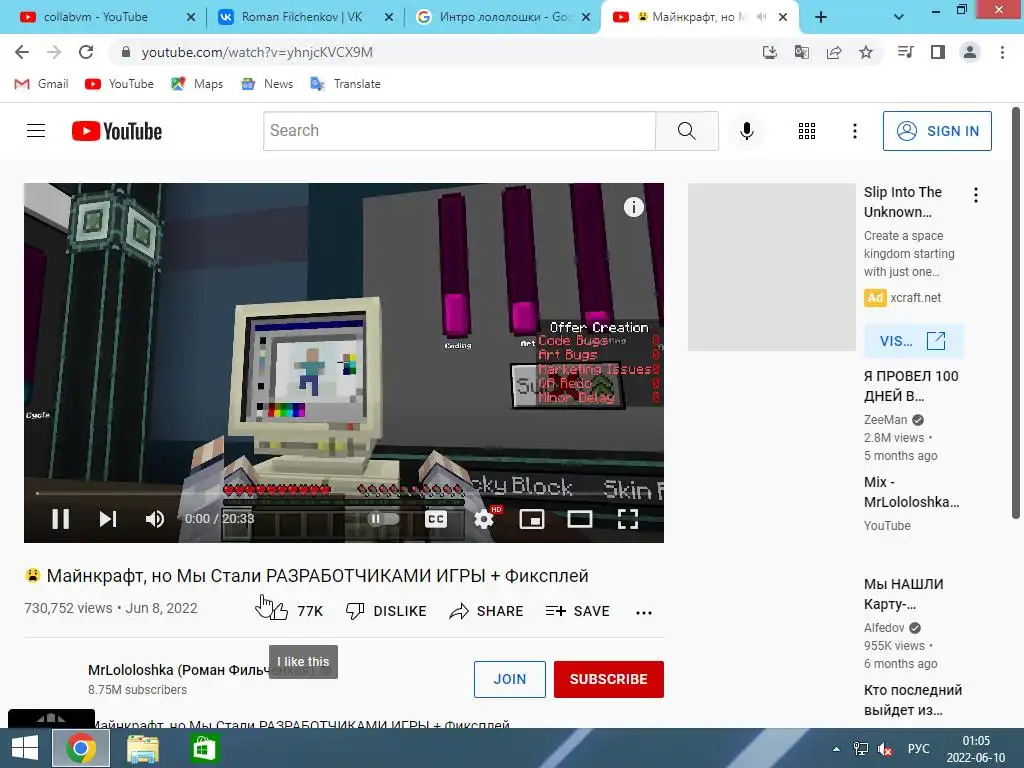This screenshot has width=1024, height=768.
Task: Bookmark this page star icon
Action: (x=866, y=52)
